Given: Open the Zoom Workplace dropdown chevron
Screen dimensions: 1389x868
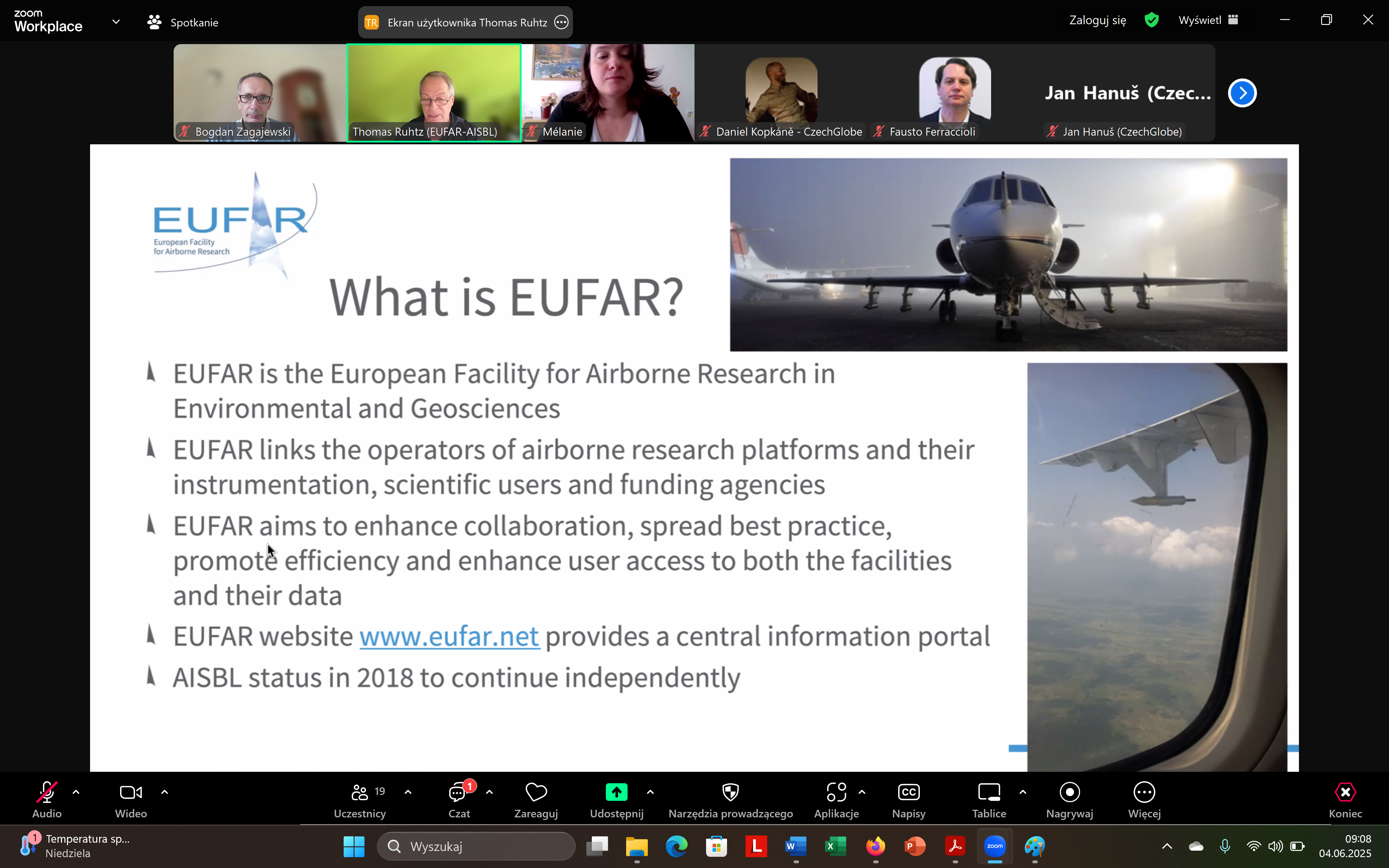Looking at the screenshot, I should coord(116,22).
